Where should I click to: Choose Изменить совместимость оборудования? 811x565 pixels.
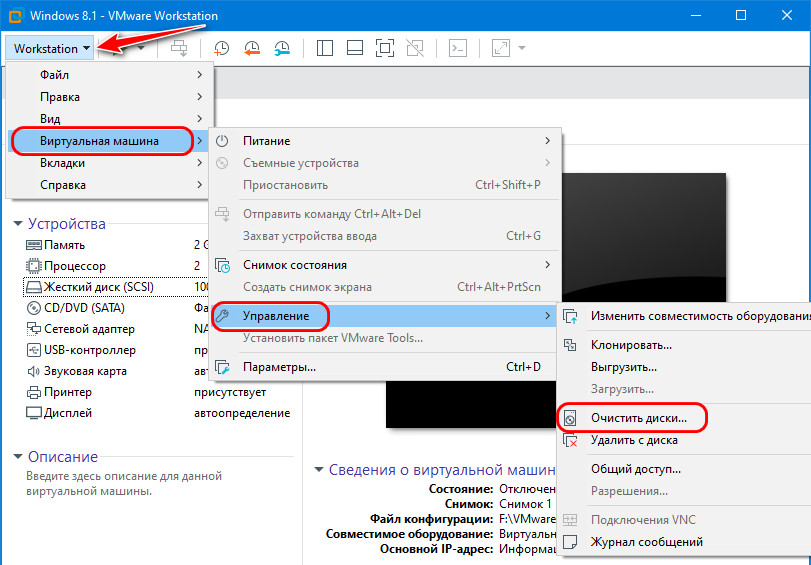pyautogui.click(x=685, y=316)
